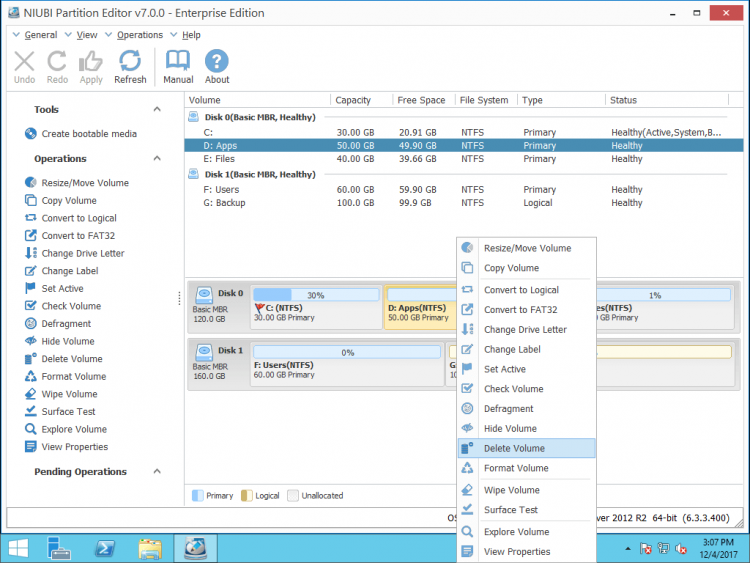This screenshot has height=563, width=750.
Task: Select the E: Files volume row
Action: tap(463, 159)
